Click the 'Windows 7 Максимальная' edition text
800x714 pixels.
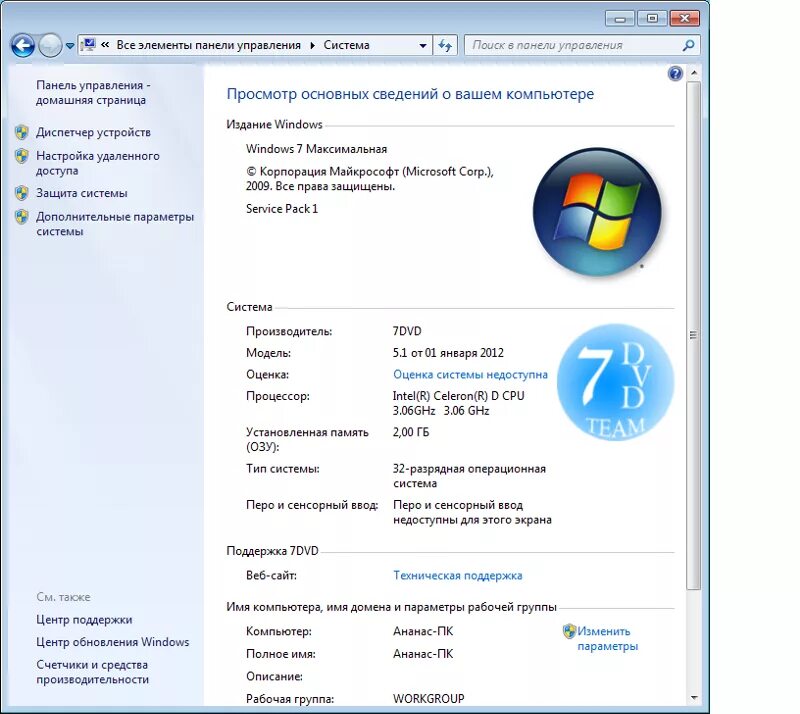coord(316,149)
